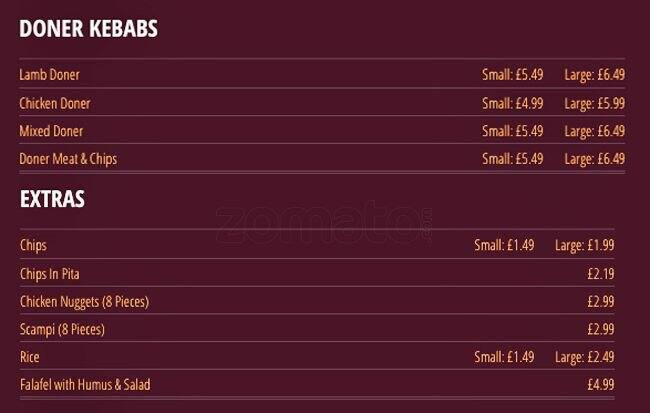Click the Mixed Doner menu item
The image size is (650, 413).
click(x=51, y=131)
